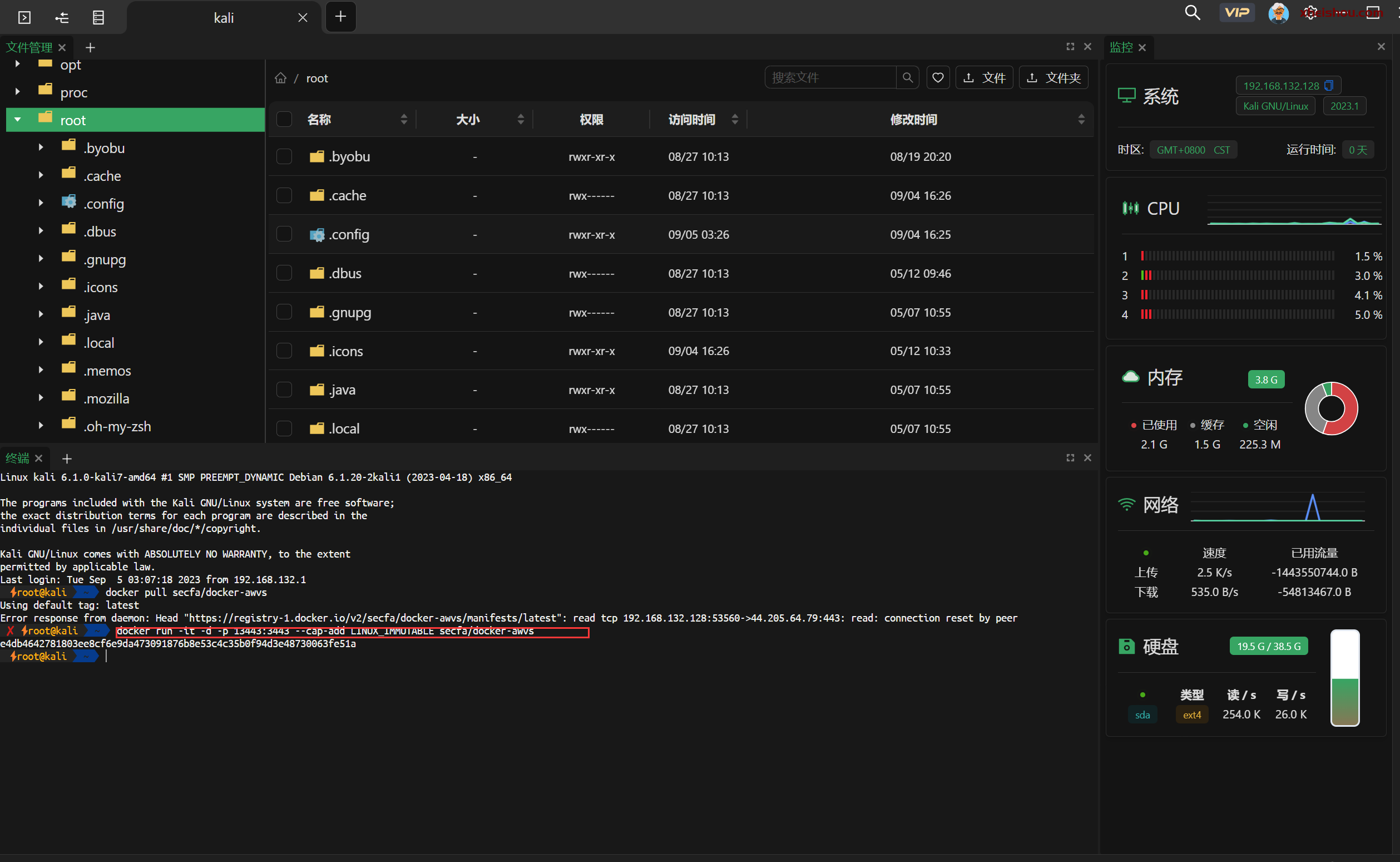Select the 终端 terminal tab

tap(17, 459)
